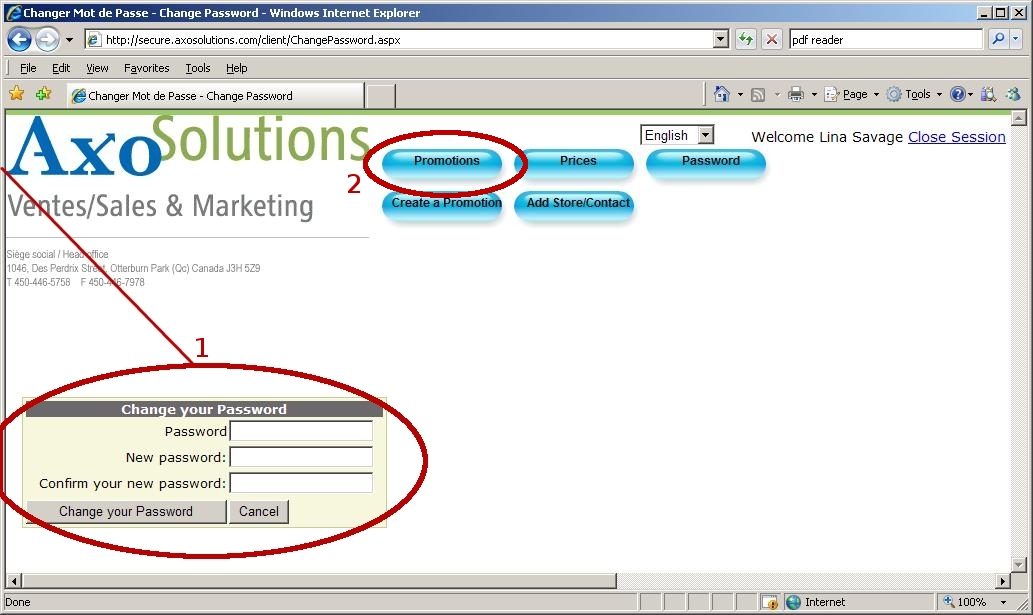This screenshot has width=1033, height=615.
Task: Open the File menu
Action: tap(28, 68)
